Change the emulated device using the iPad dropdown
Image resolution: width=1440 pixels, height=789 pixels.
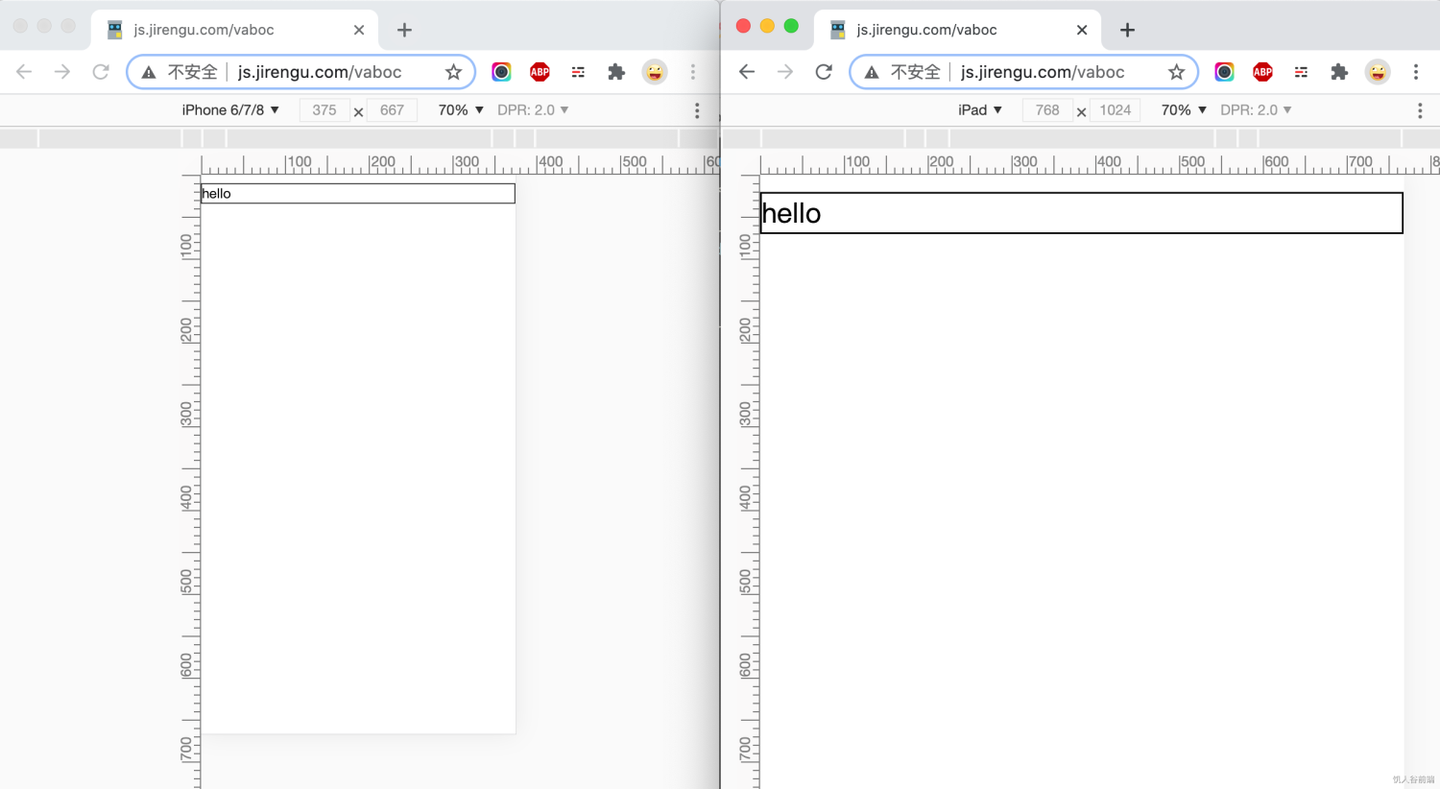[x=980, y=110]
